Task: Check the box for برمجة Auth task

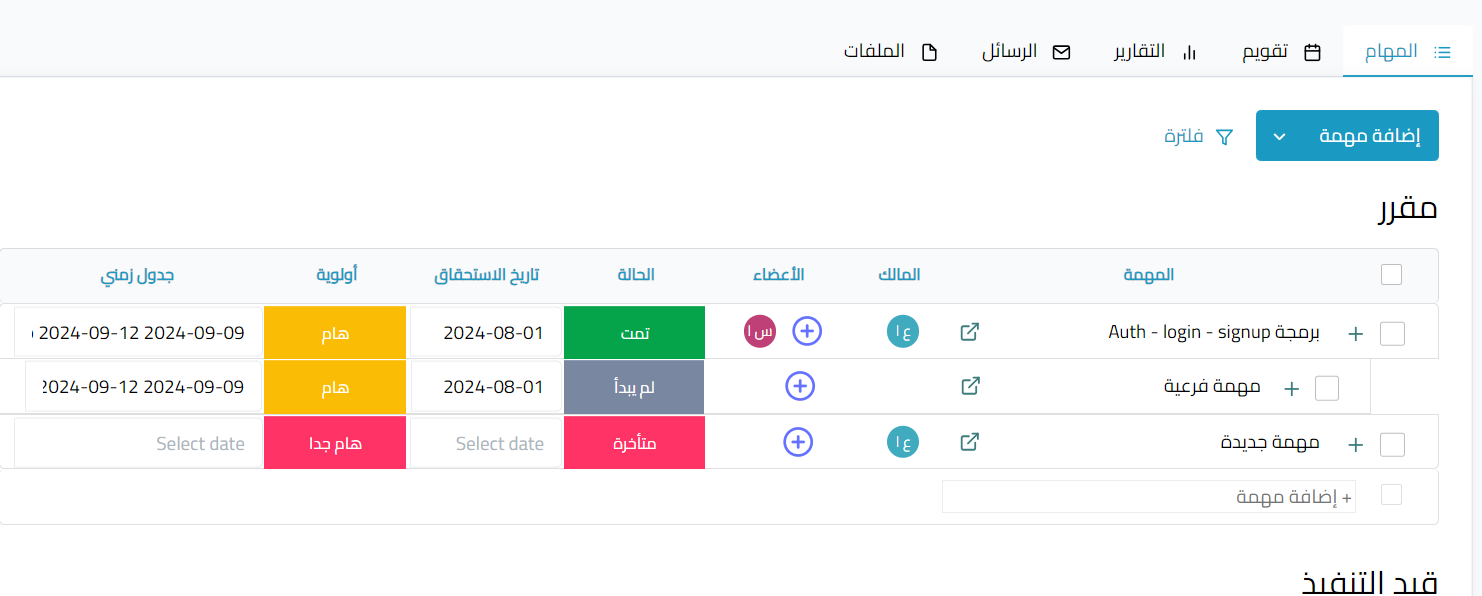Action: coord(1392,333)
